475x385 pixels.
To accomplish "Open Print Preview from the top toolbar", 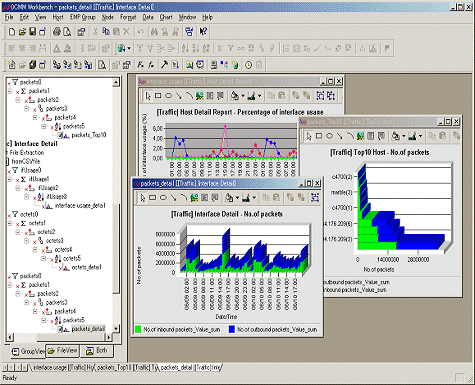I will (x=67, y=32).
